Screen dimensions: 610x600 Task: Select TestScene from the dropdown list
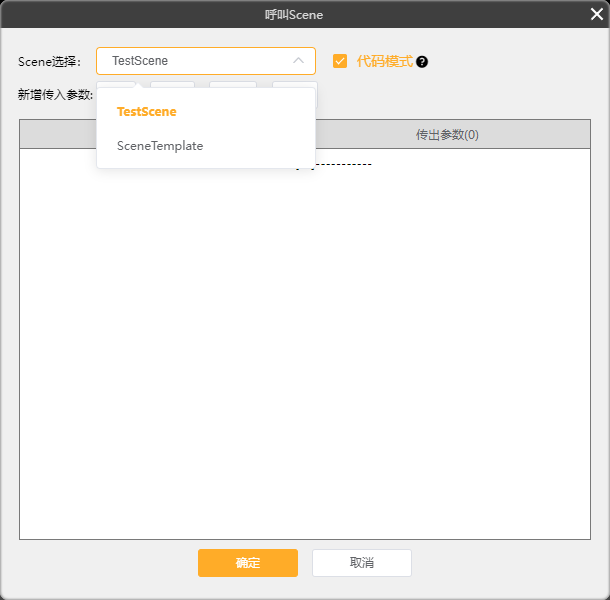146,112
